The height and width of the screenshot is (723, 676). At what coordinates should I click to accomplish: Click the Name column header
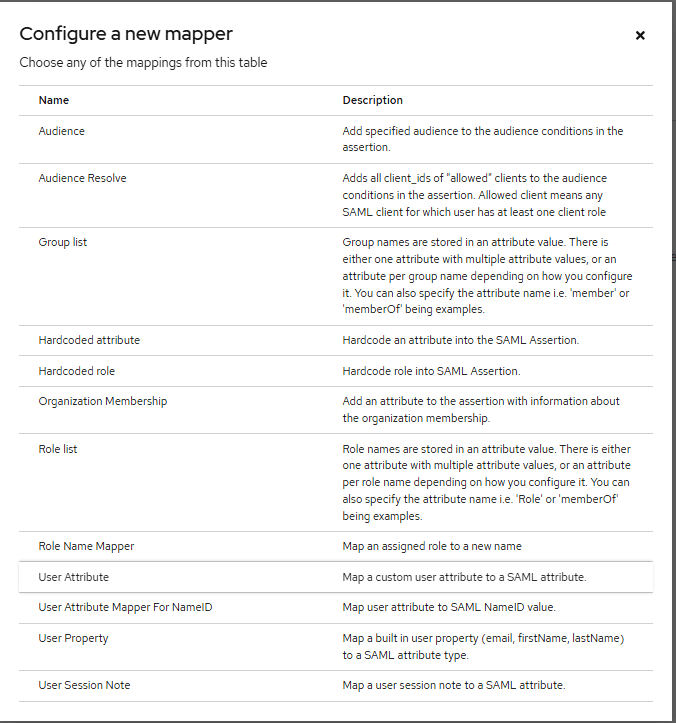[53, 100]
